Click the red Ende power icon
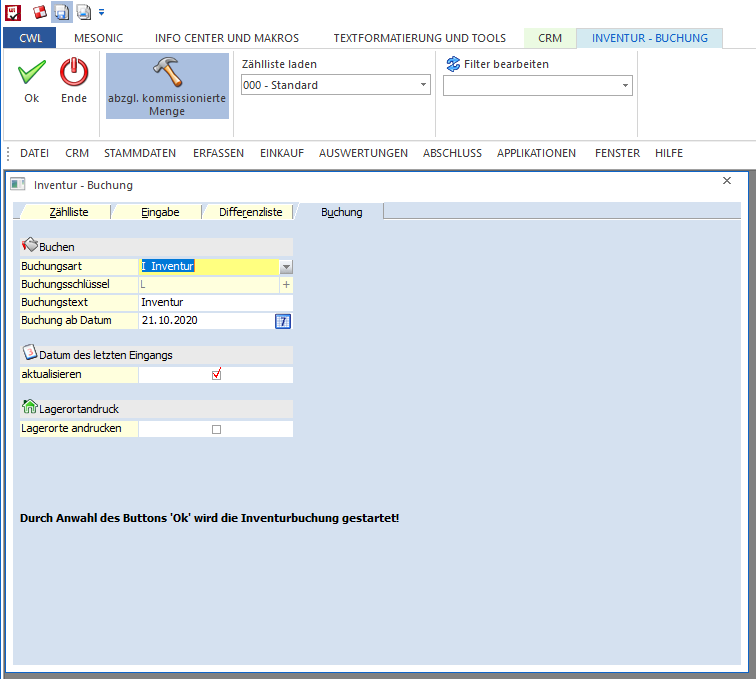The width and height of the screenshot is (756, 679). (74, 73)
